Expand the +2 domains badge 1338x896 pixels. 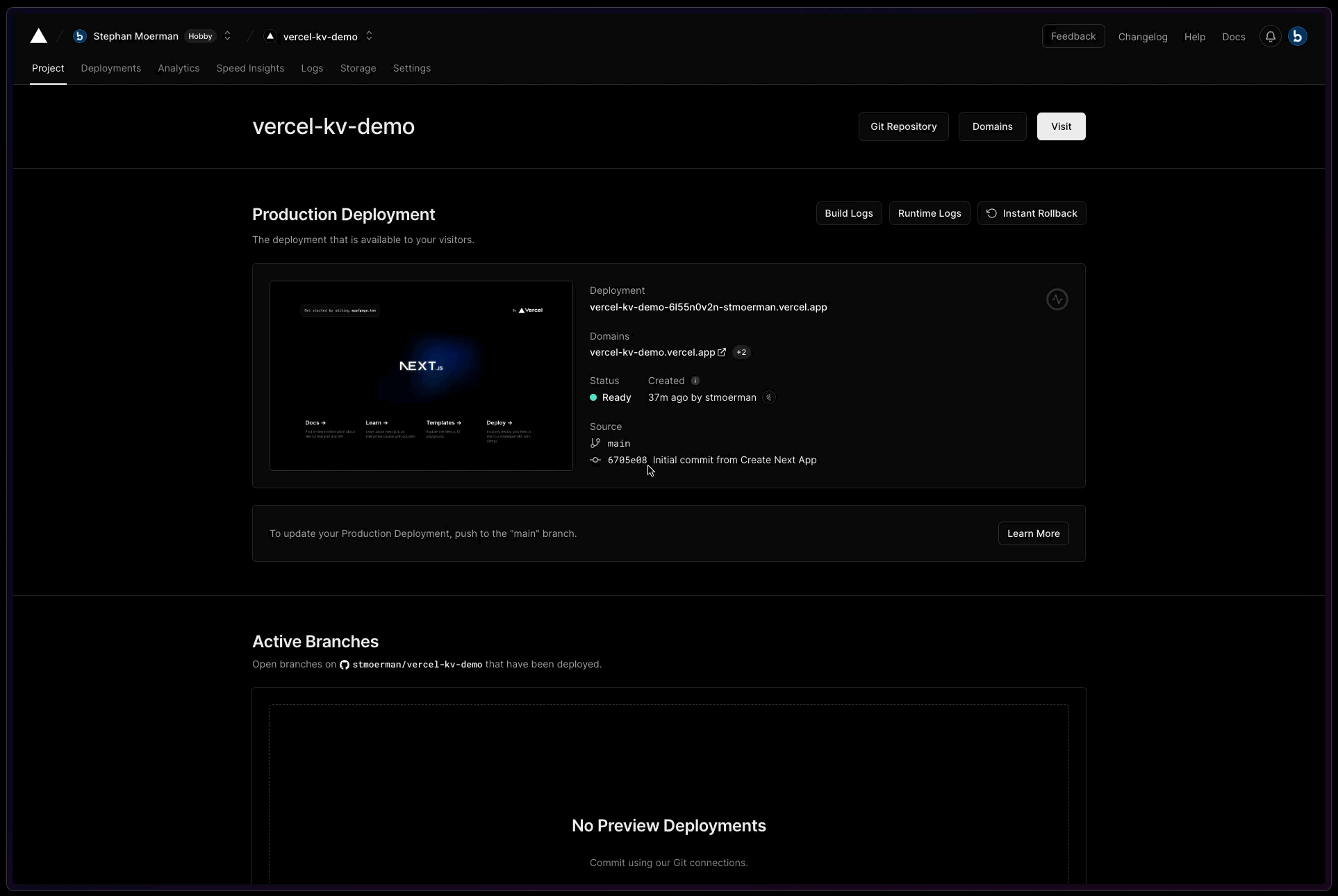click(x=741, y=352)
